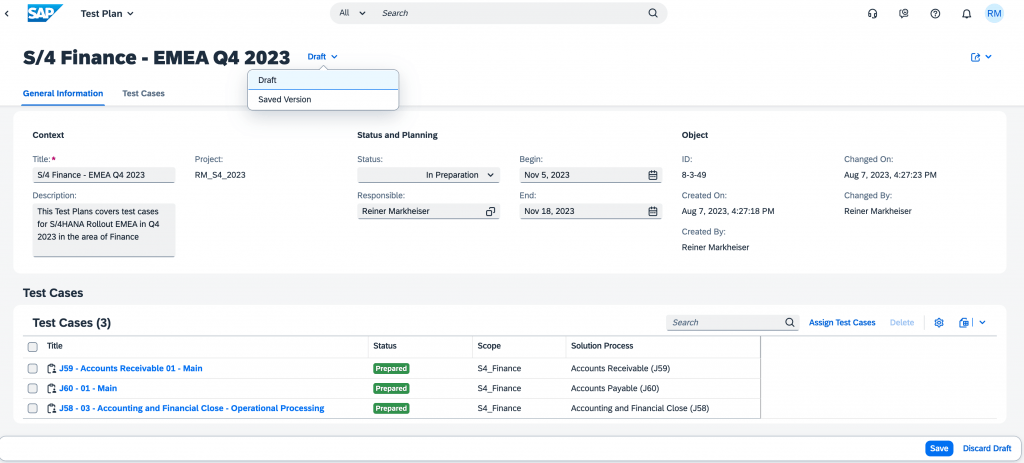1024x463 pixels.
Task: Click the Save button
Action: tap(939, 449)
